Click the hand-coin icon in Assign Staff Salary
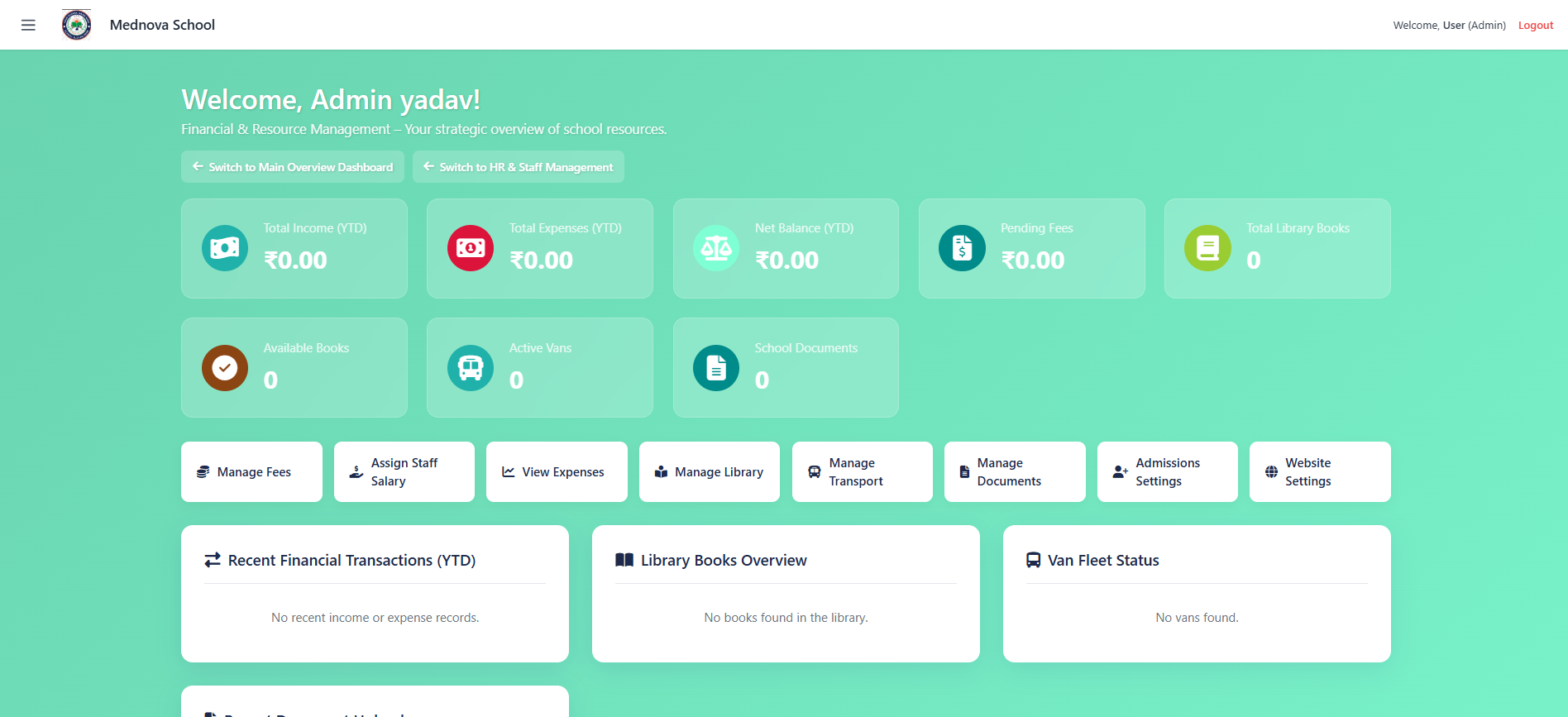1568x717 pixels. coord(356,472)
